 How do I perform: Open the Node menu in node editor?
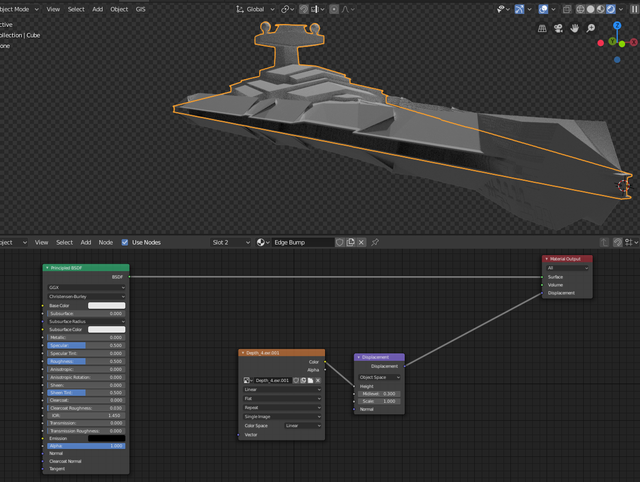coord(106,242)
